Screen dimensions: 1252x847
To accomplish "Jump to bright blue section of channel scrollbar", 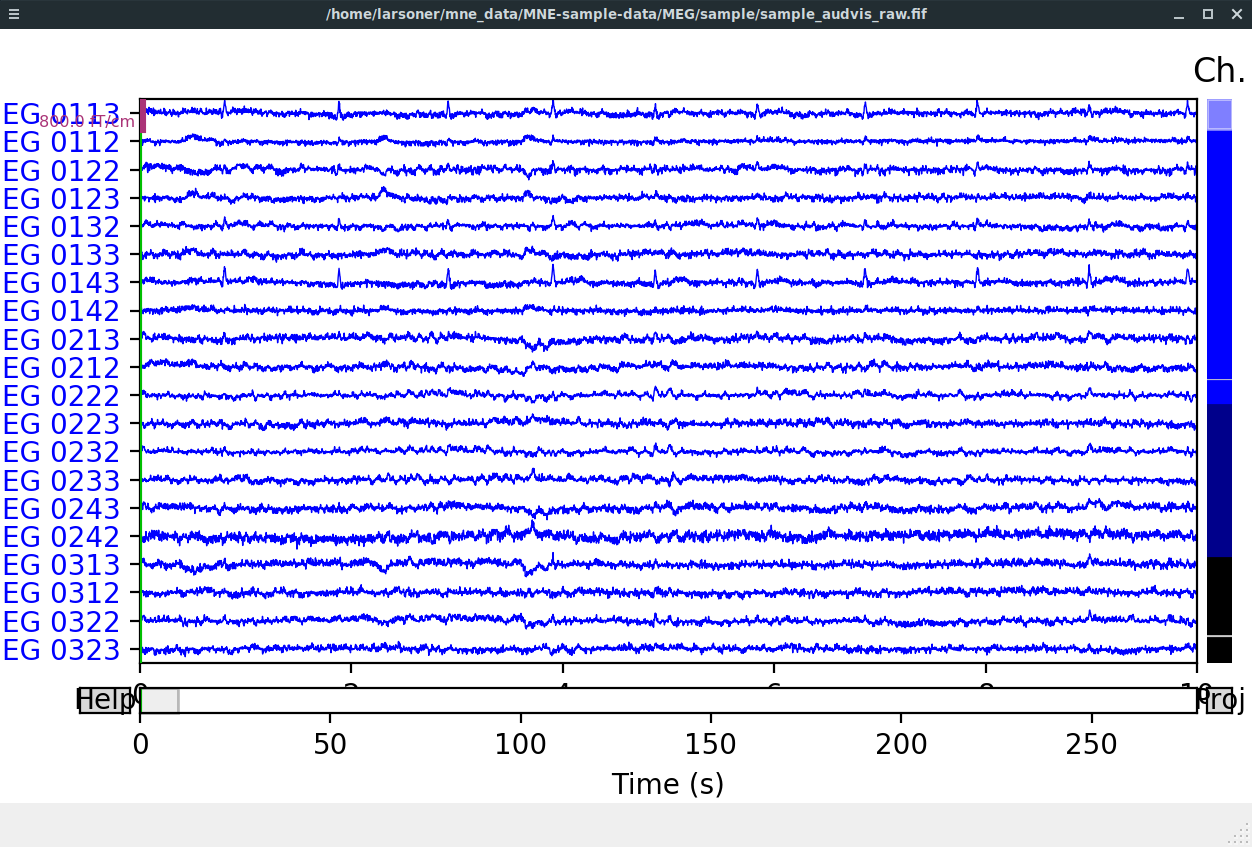I will [x=1219, y=267].
